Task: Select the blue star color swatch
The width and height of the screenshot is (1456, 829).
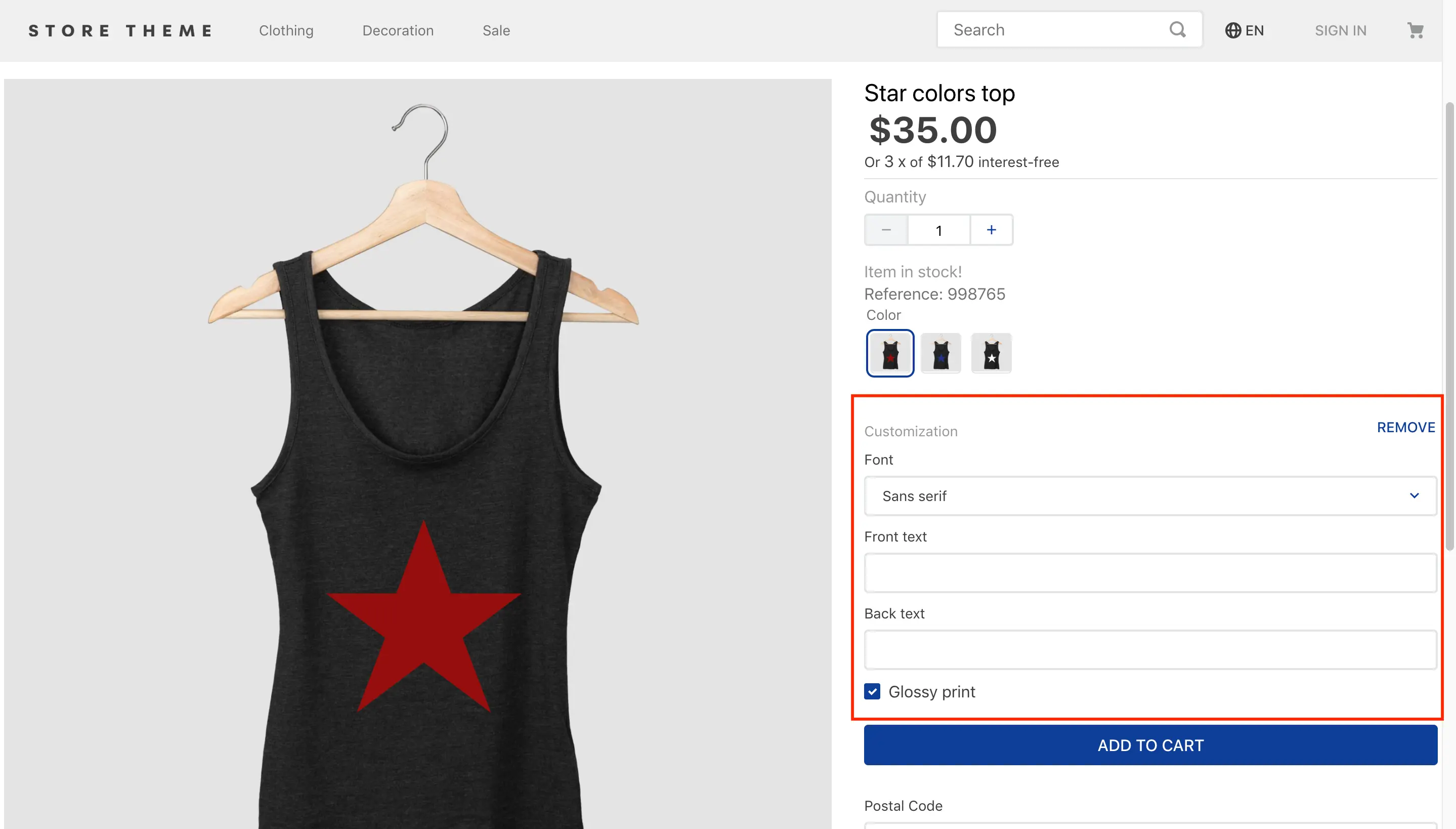Action: (940, 354)
